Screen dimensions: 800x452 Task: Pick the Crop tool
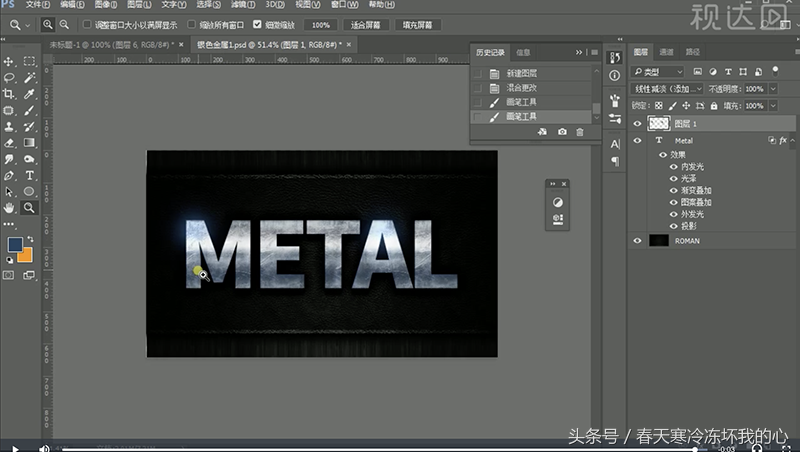tap(9, 94)
